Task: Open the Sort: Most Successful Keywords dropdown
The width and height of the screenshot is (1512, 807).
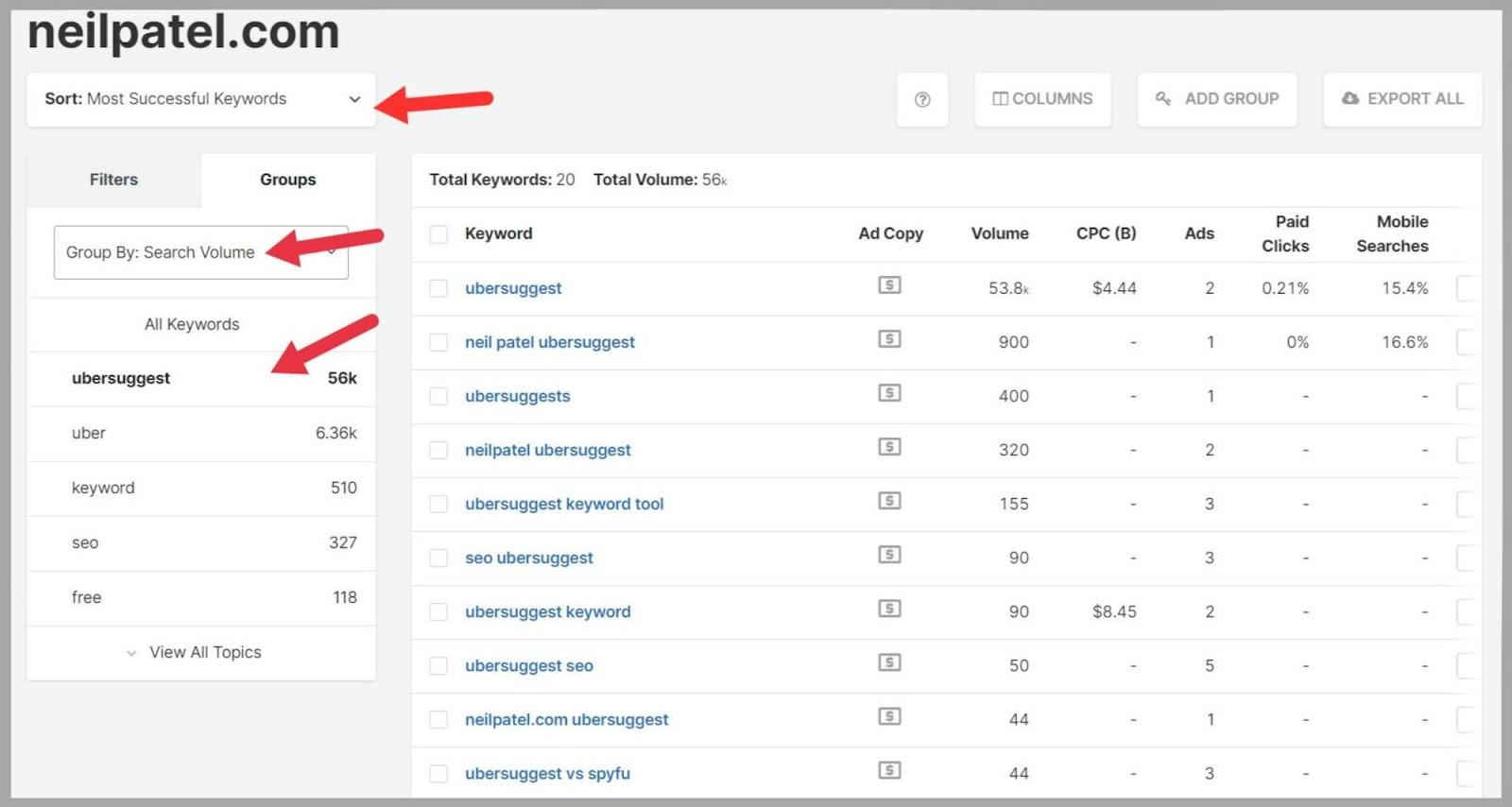Action: (201, 99)
